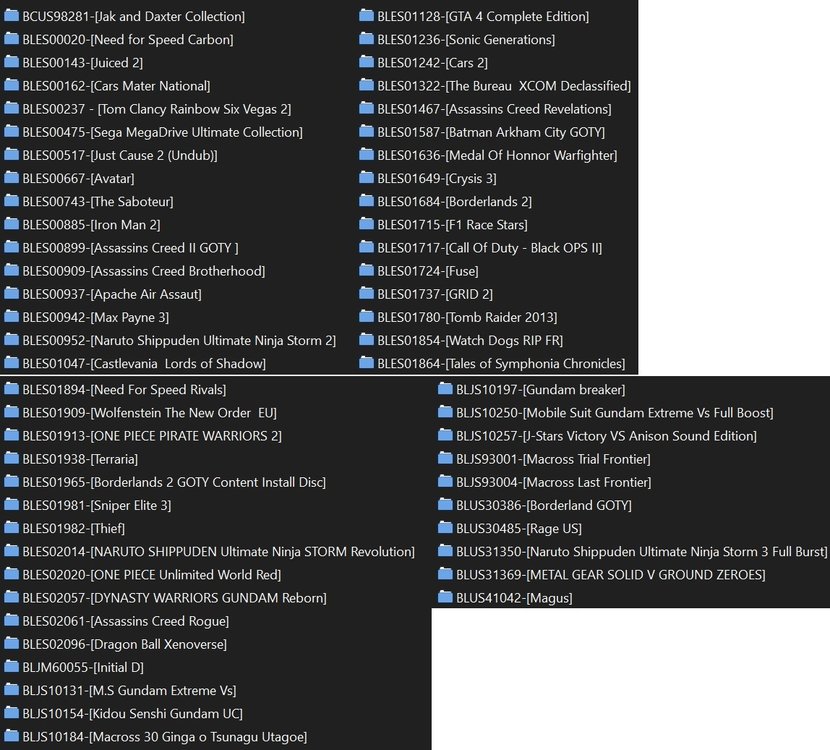Viewport: 830px width, 750px height.
Task: Select the Assassins Creed Revelations folder icon
Action: pyautogui.click(x=366, y=109)
